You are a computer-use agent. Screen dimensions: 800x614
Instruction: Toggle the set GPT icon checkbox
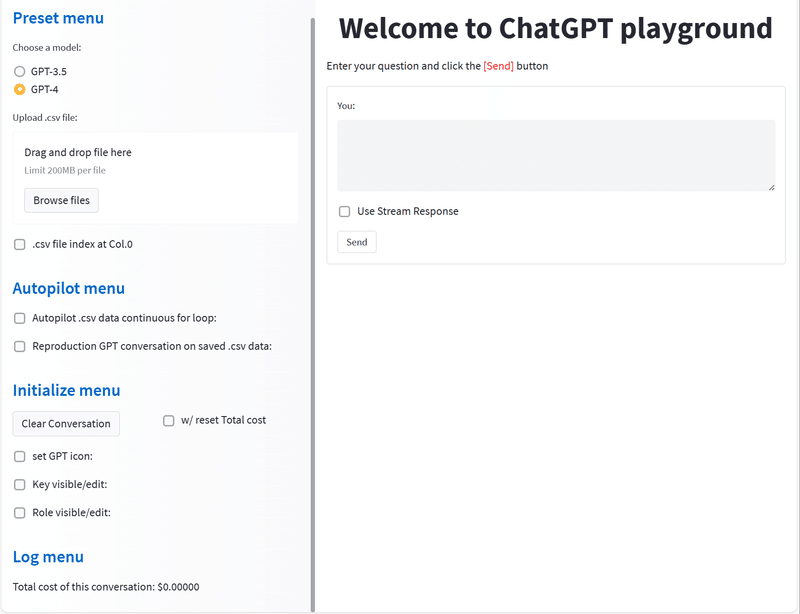click(19, 456)
